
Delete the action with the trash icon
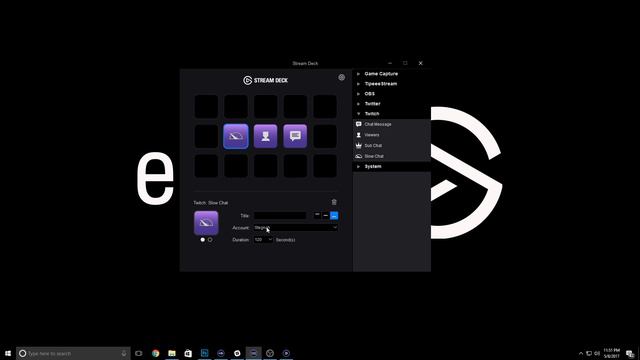pos(334,202)
